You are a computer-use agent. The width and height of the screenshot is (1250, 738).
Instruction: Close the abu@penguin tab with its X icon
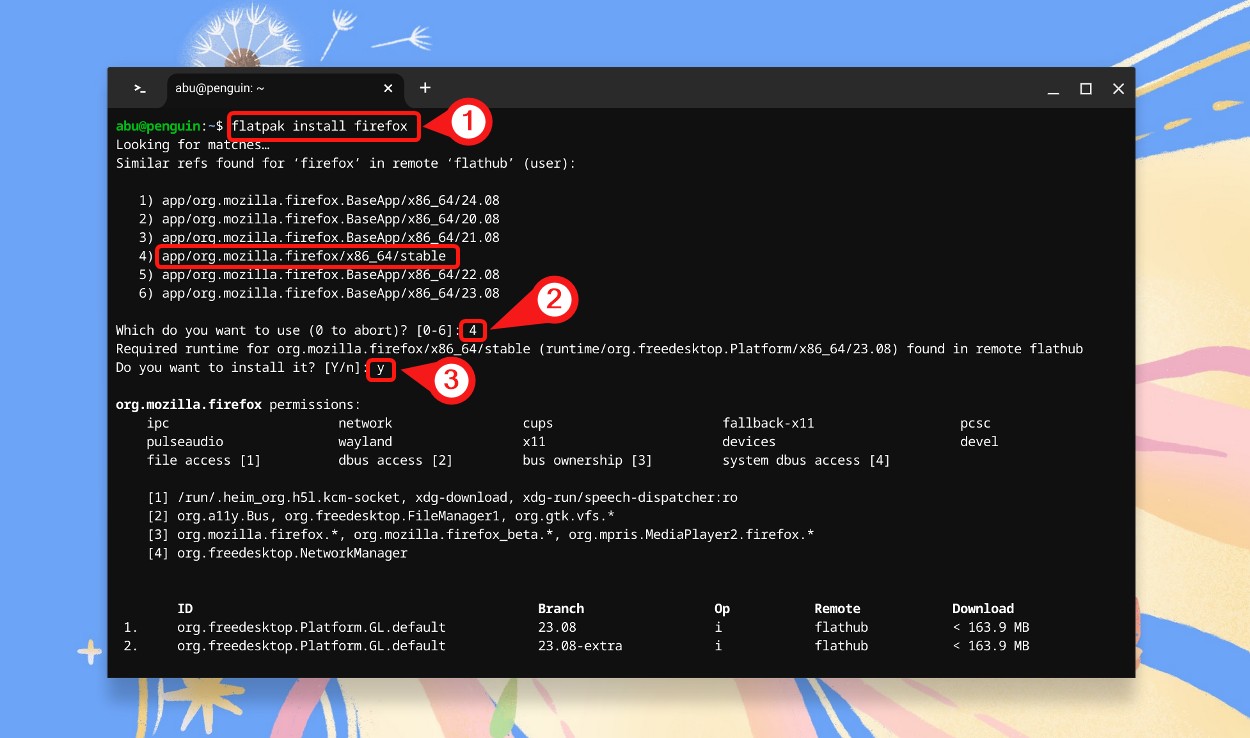click(387, 88)
